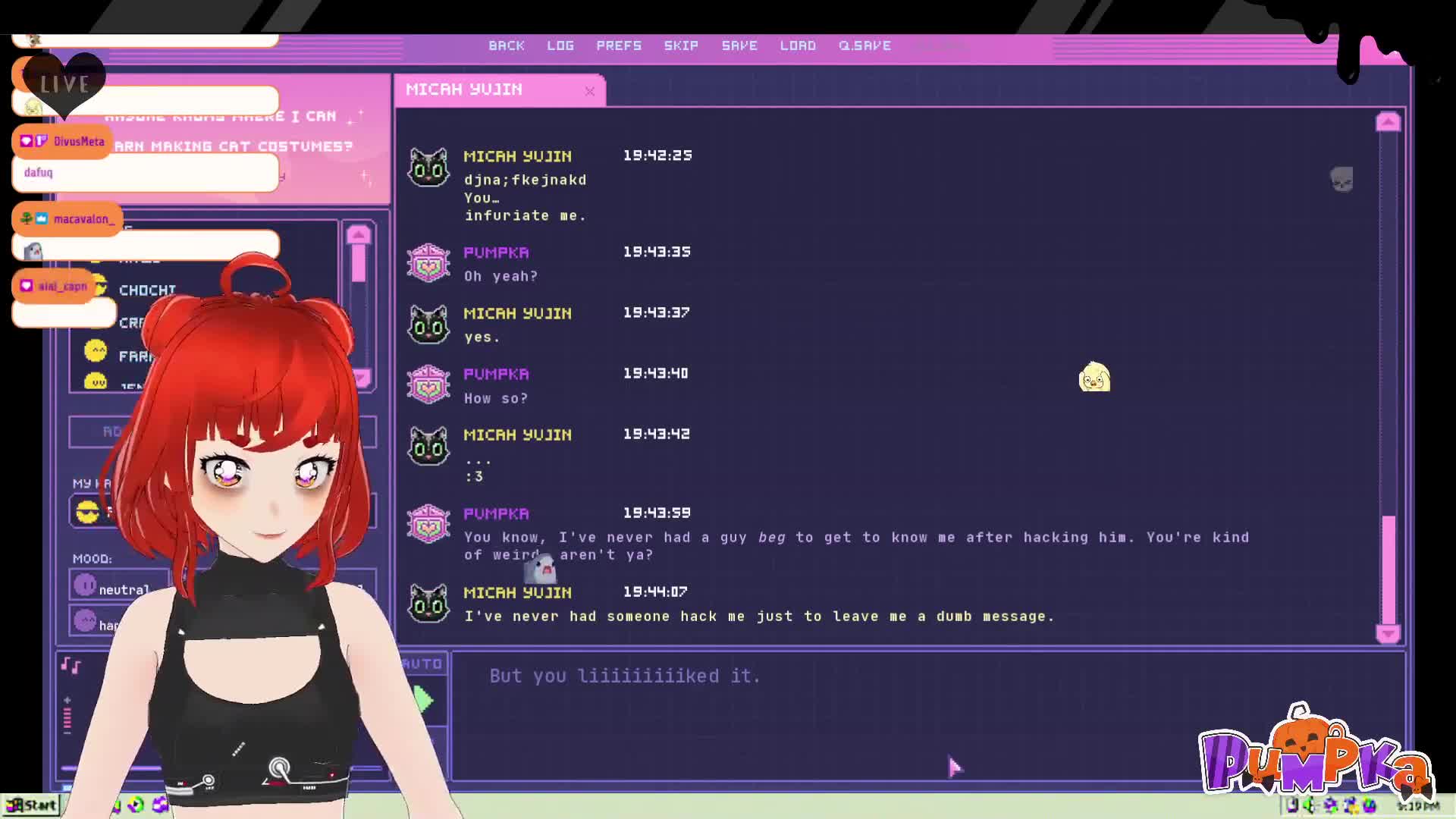The width and height of the screenshot is (1456, 819).
Task: Click the yellow chick sprite in the chat area
Action: [1094, 377]
